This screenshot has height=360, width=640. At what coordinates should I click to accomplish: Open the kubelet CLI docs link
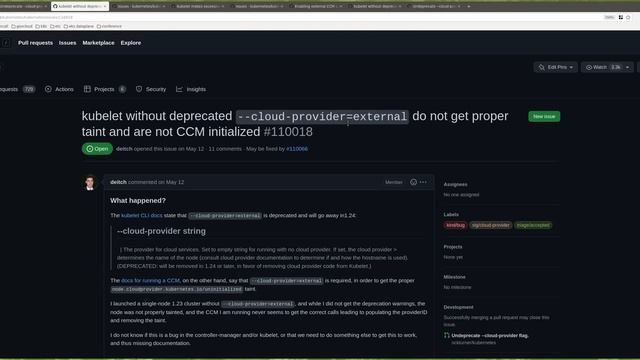tap(142, 215)
